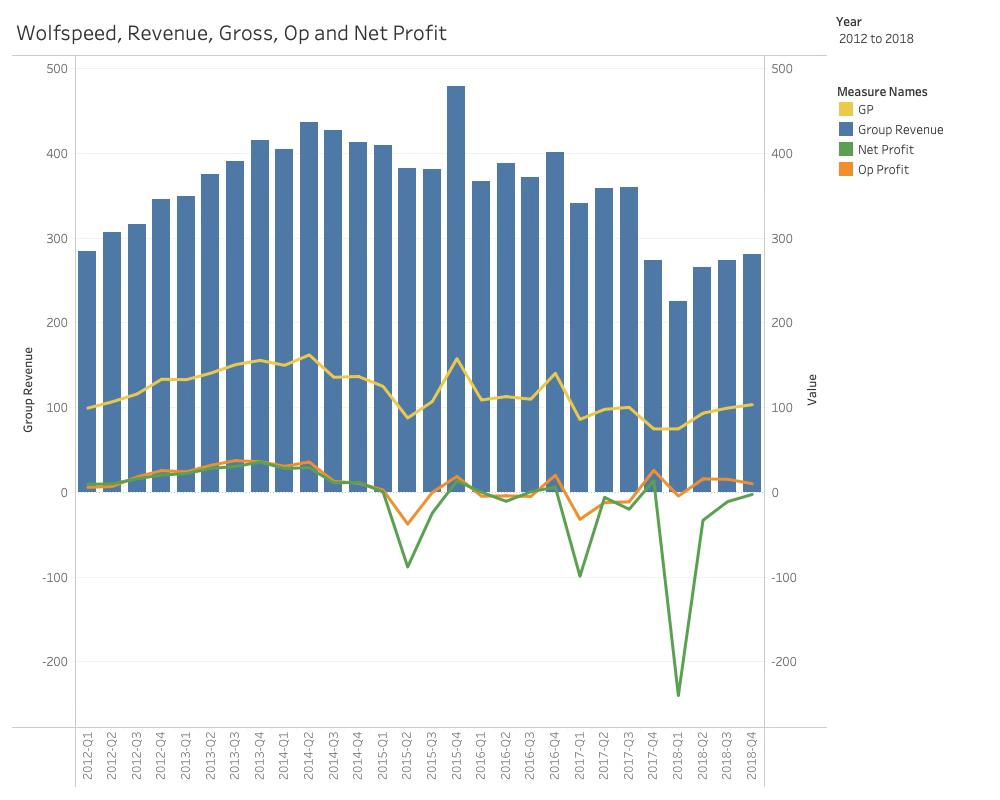Select the 2018-Q4 revenue bar
1000x800 pixels.
(x=752, y=373)
